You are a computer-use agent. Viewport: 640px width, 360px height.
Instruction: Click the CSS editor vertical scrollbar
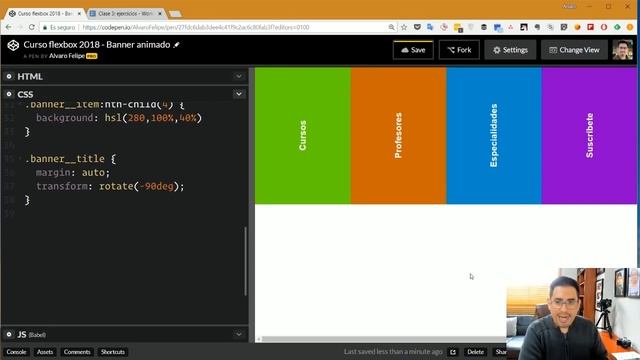click(245, 261)
